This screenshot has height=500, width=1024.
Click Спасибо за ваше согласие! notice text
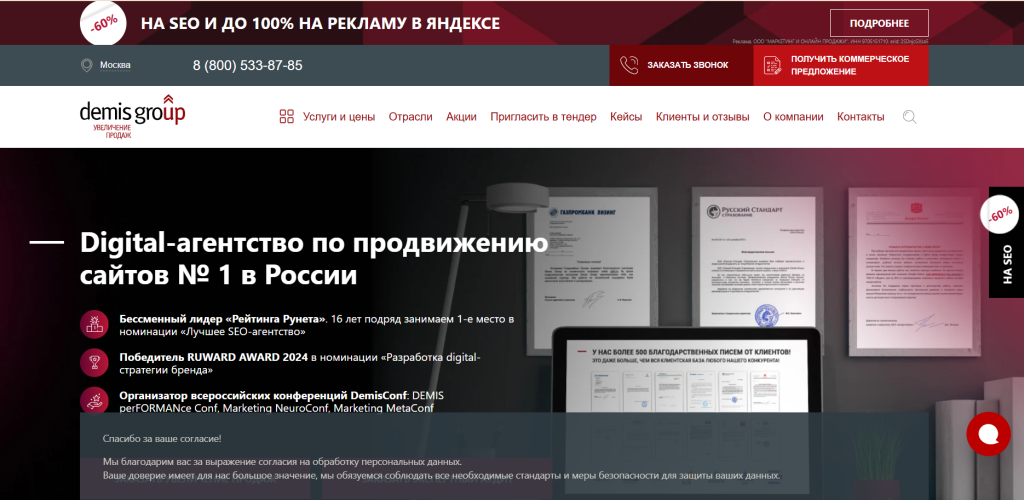click(162, 439)
